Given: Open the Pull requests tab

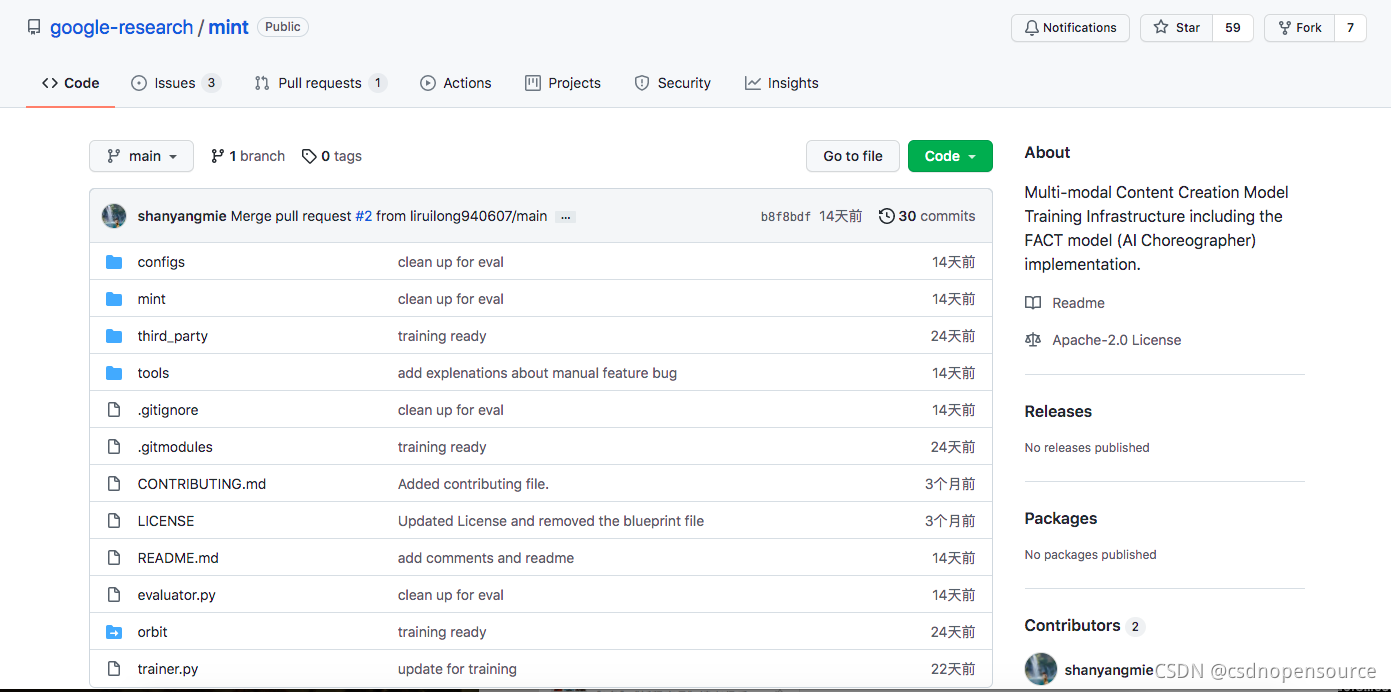Looking at the screenshot, I should pos(320,83).
